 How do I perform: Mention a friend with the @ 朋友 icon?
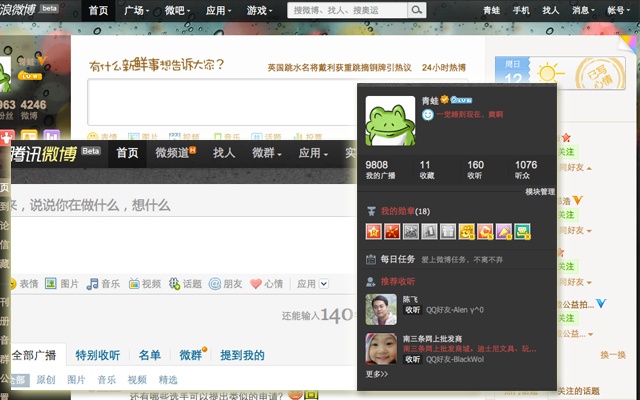[215, 284]
